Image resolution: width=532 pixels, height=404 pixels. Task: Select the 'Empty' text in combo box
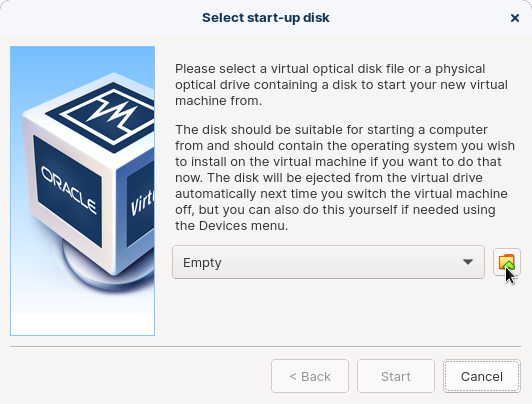[202, 263]
